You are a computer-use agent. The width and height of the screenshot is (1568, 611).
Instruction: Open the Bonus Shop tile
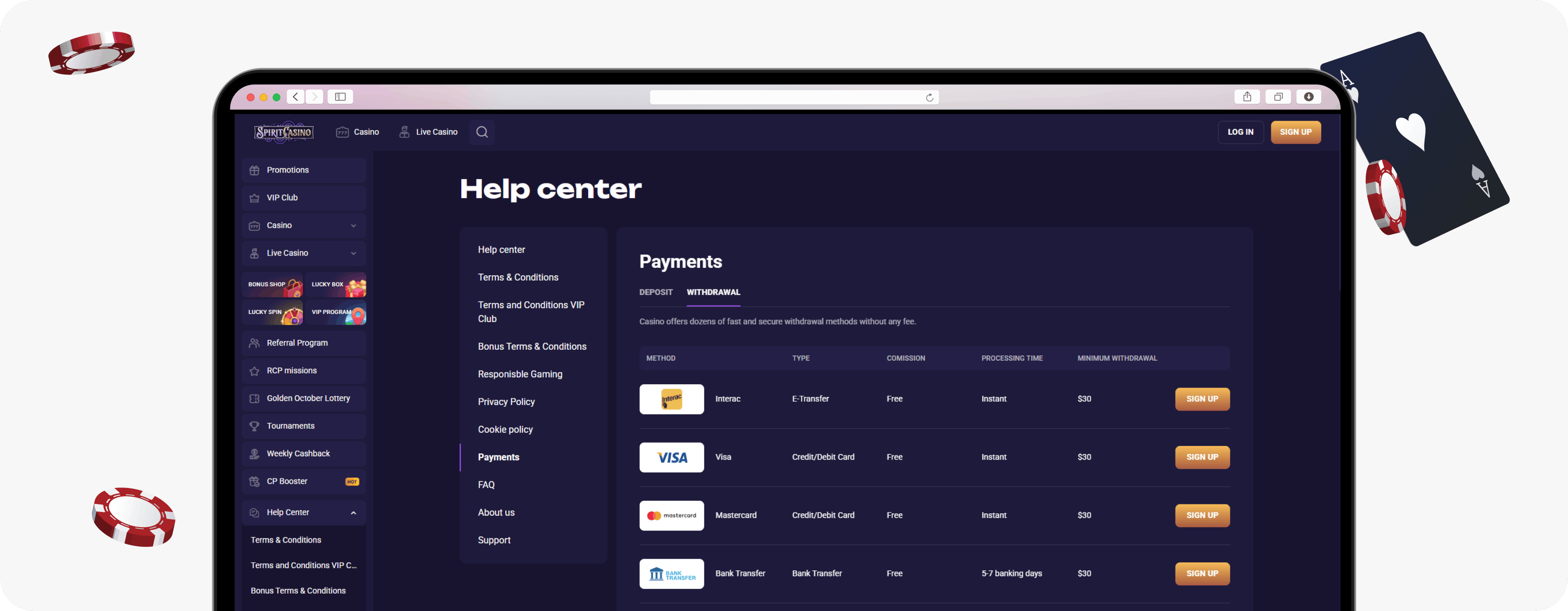click(x=272, y=285)
